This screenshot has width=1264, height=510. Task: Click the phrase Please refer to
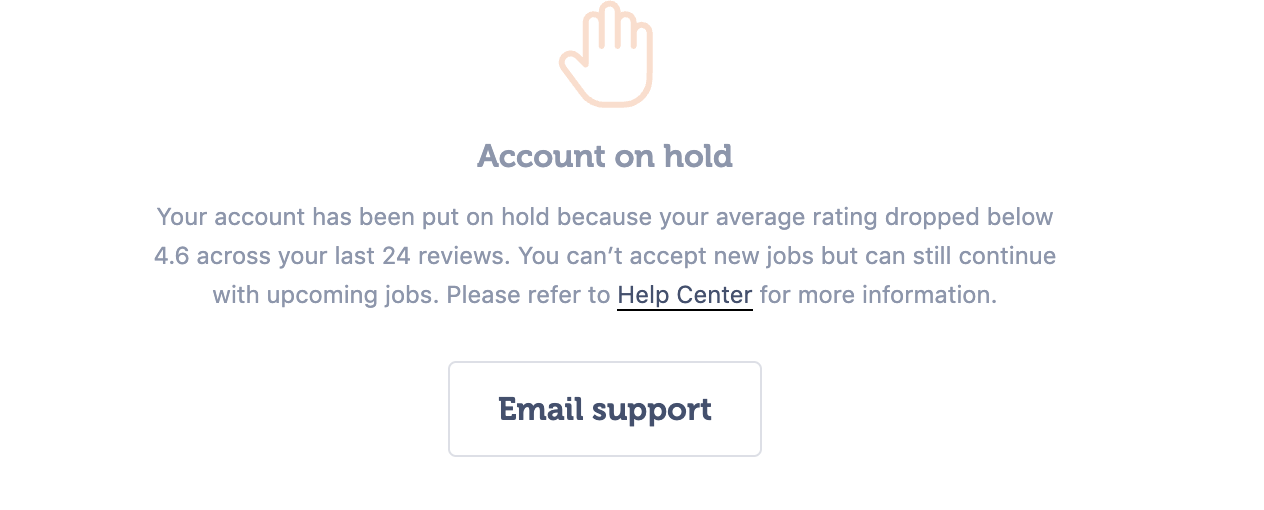528,295
